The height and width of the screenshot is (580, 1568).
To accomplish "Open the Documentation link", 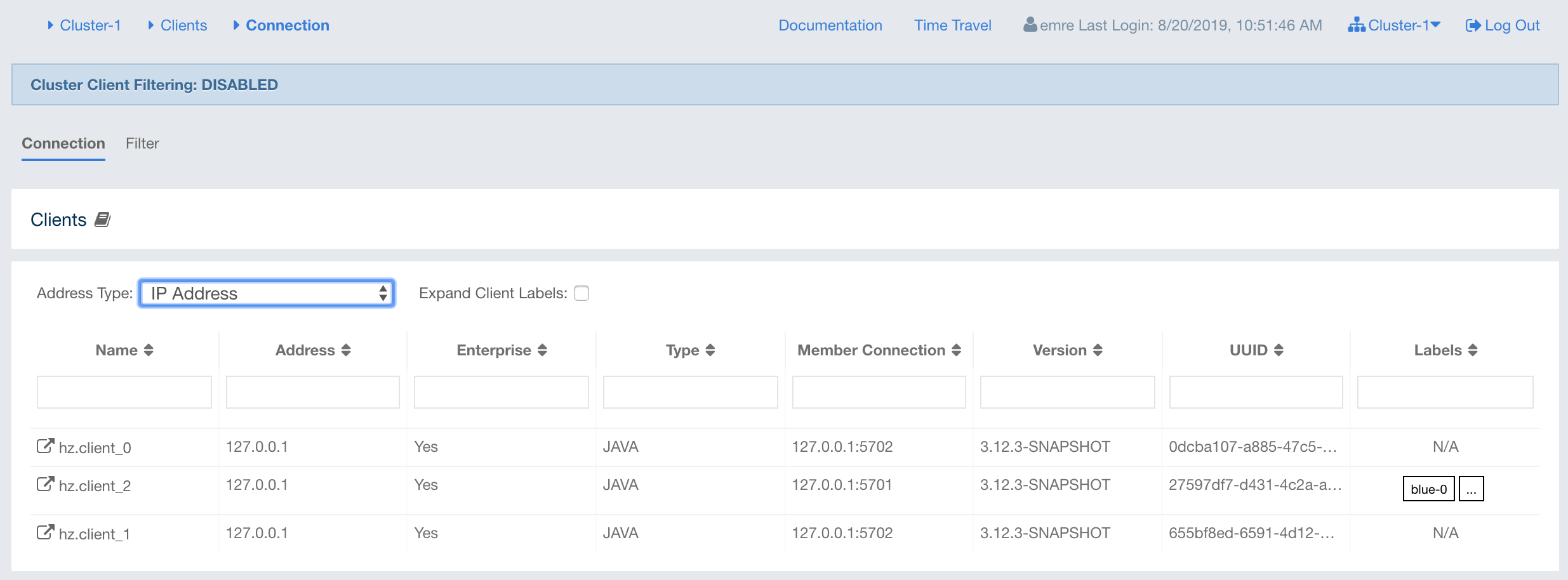I will coord(830,25).
